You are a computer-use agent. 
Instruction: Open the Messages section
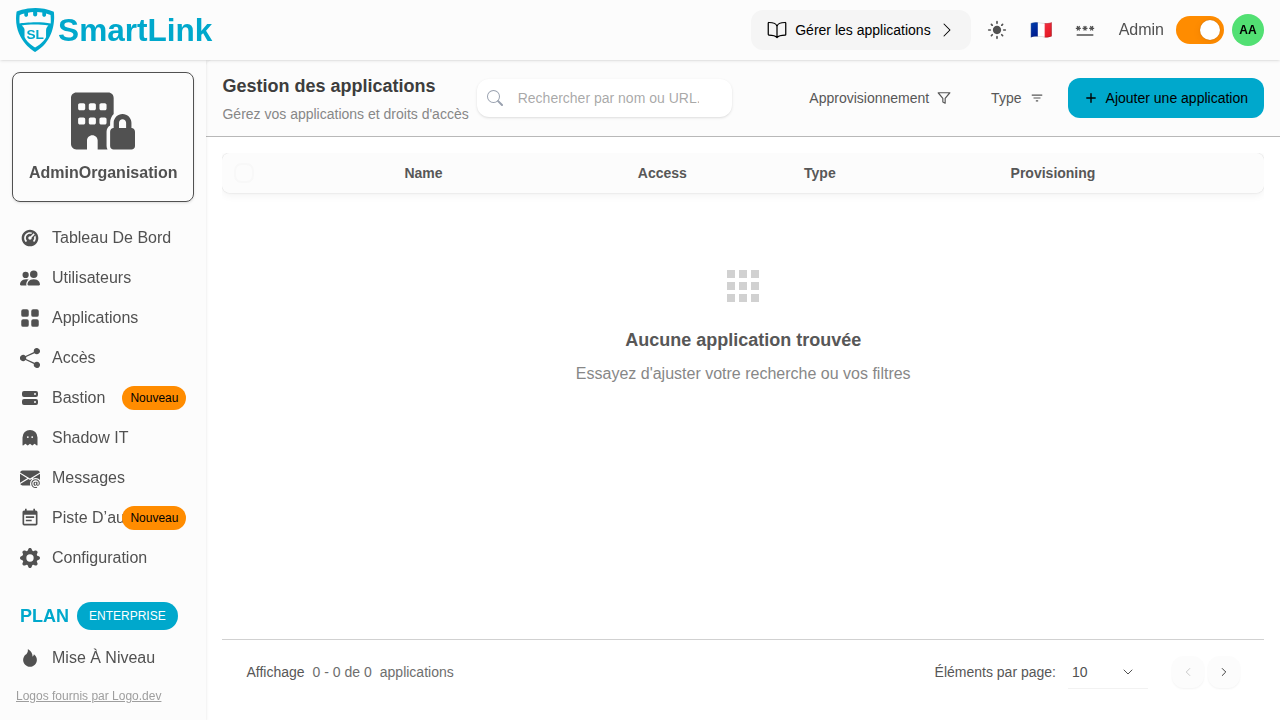tap(88, 477)
